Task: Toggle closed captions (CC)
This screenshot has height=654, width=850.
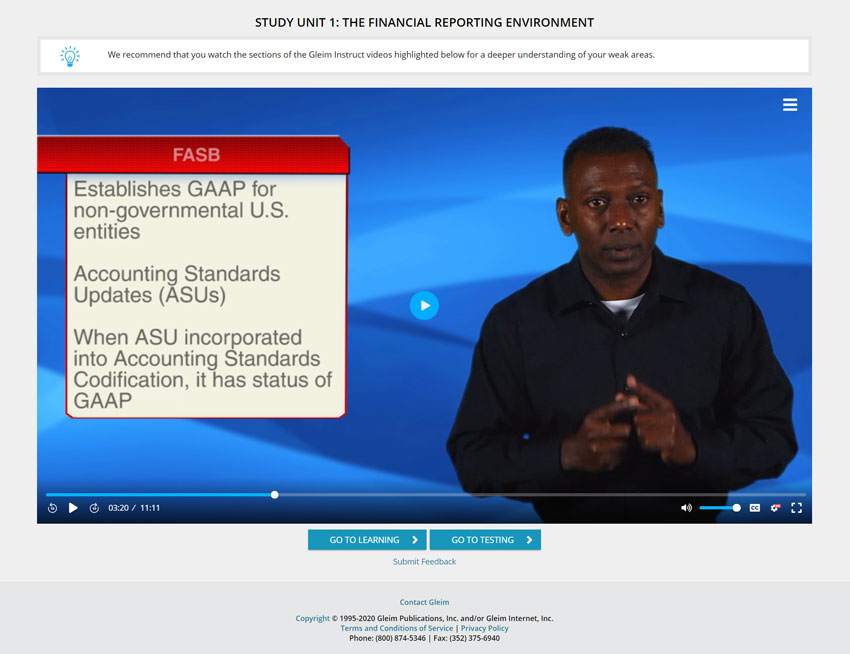Action: click(x=755, y=508)
